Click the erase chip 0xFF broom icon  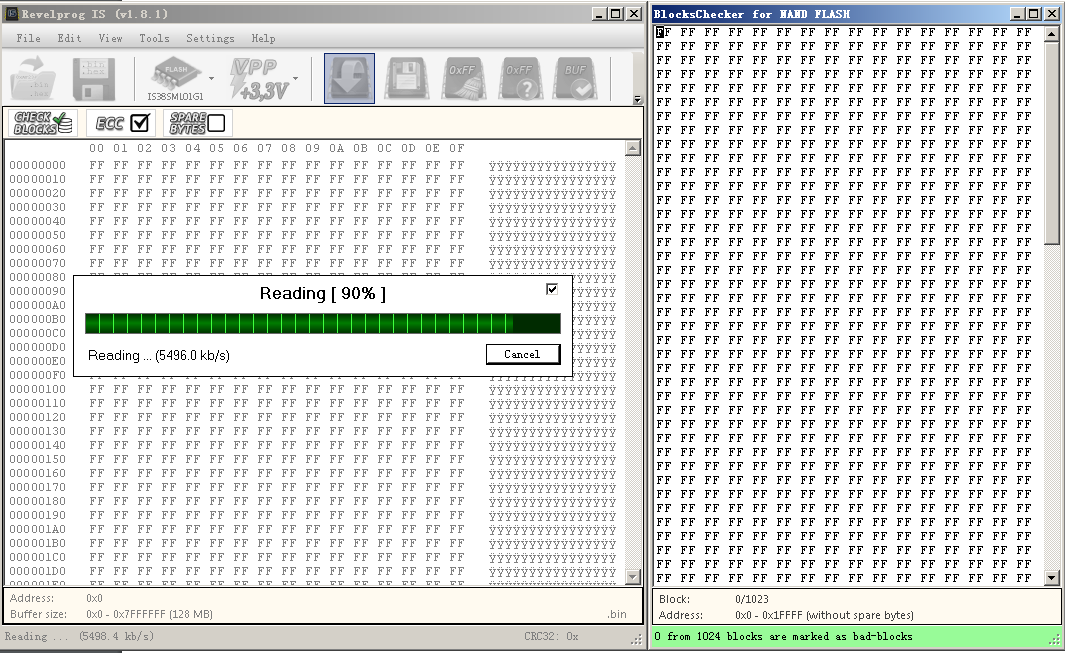pyautogui.click(x=462, y=78)
